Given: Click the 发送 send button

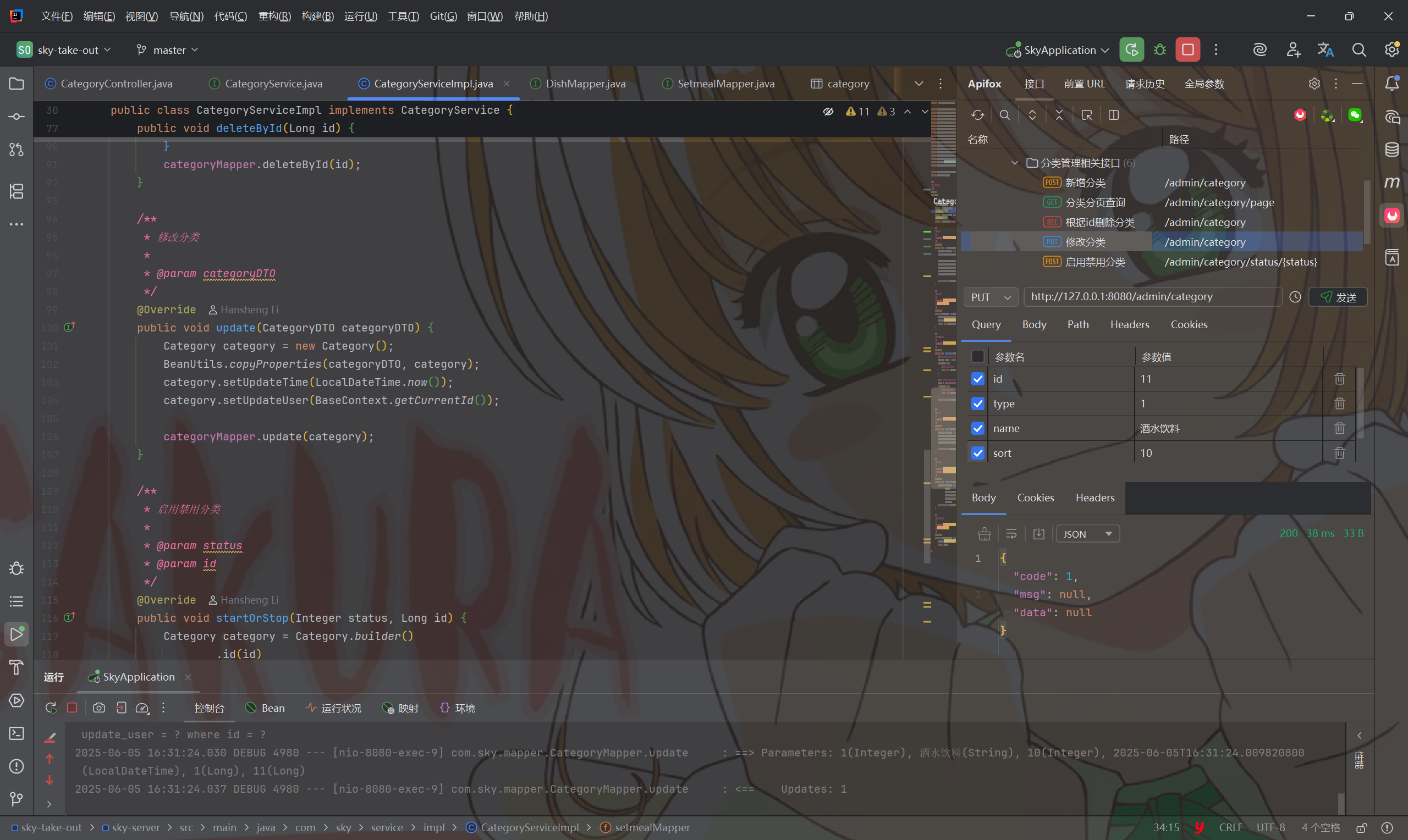Looking at the screenshot, I should 1338,297.
